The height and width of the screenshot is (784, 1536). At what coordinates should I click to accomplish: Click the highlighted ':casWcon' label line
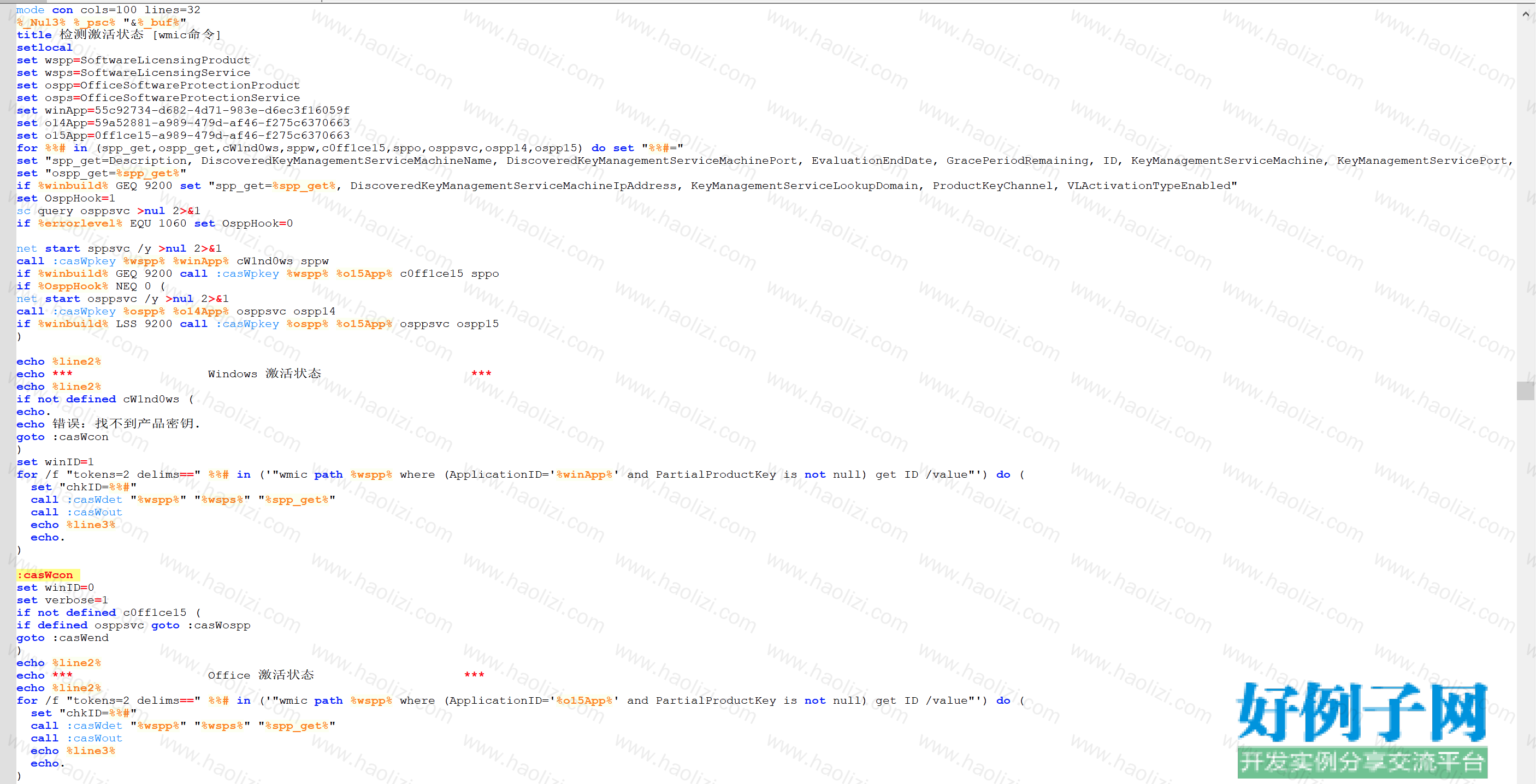(x=48, y=575)
